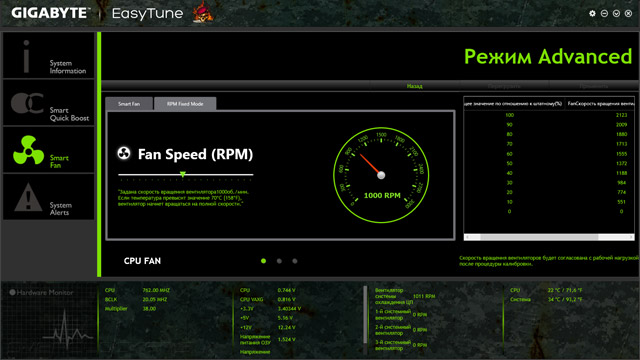This screenshot has width=640, height=360.
Task: Click the green Назад button
Action: pos(414,86)
